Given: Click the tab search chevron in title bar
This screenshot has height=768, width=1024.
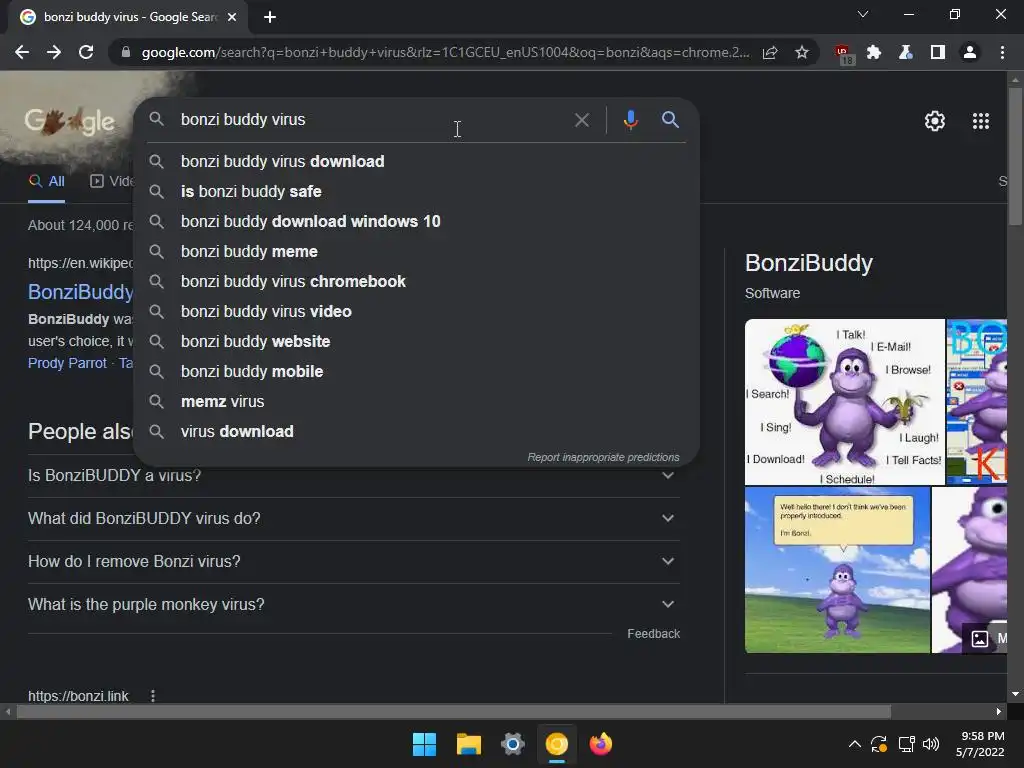Looking at the screenshot, I should (863, 14).
